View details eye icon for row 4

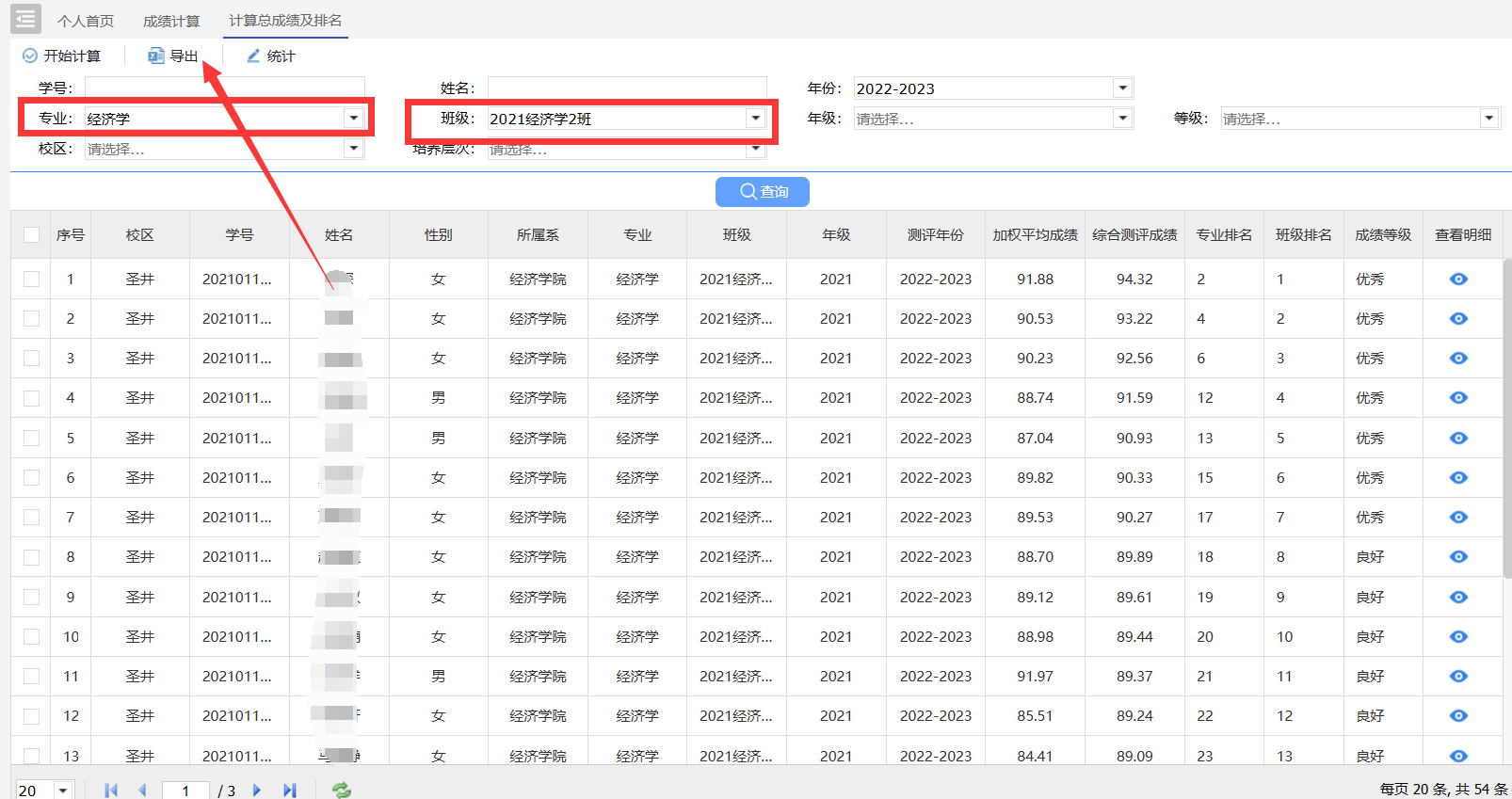[1458, 397]
